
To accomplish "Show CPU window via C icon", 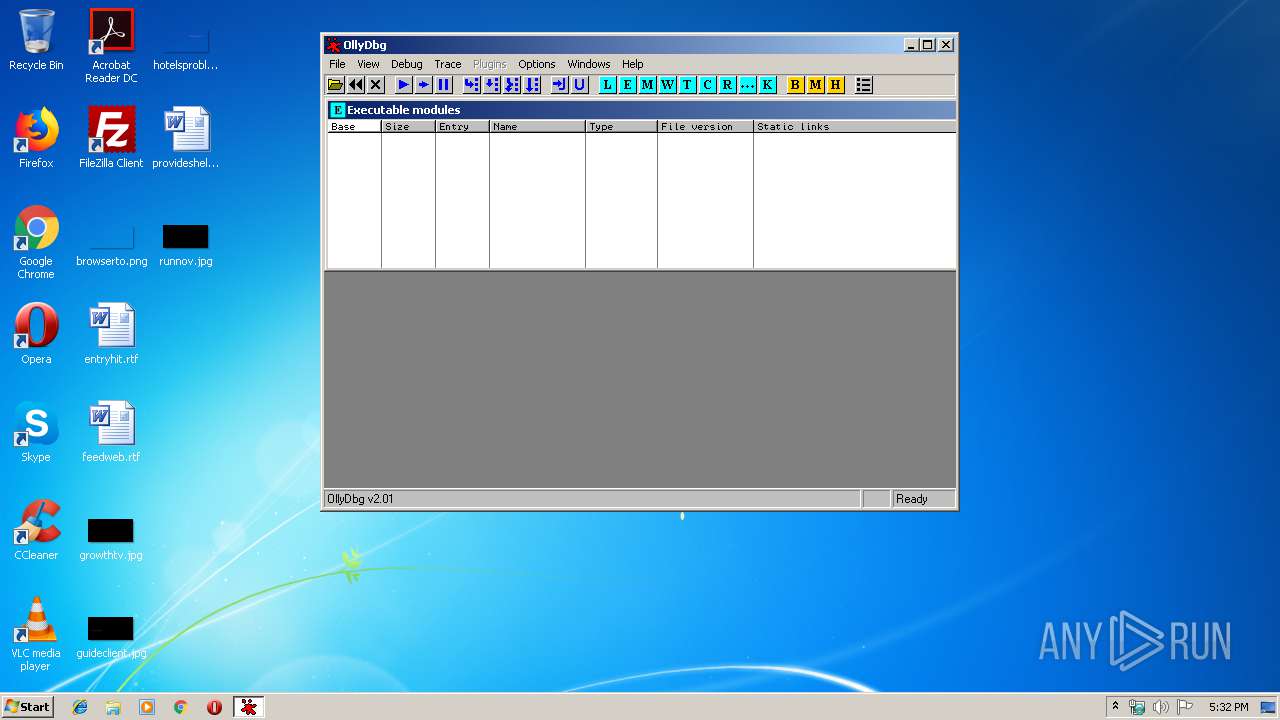I will (x=707, y=85).
